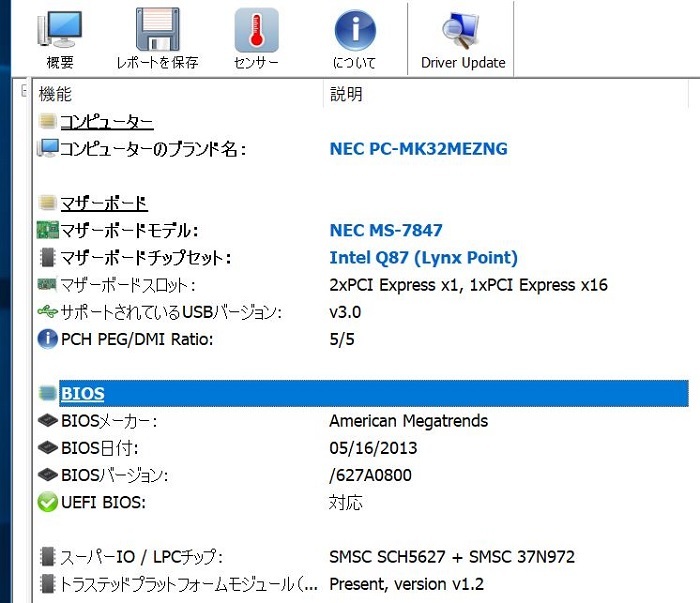700x603 pixels.
Task: Select the USB version value v3.0
Action: (345, 312)
